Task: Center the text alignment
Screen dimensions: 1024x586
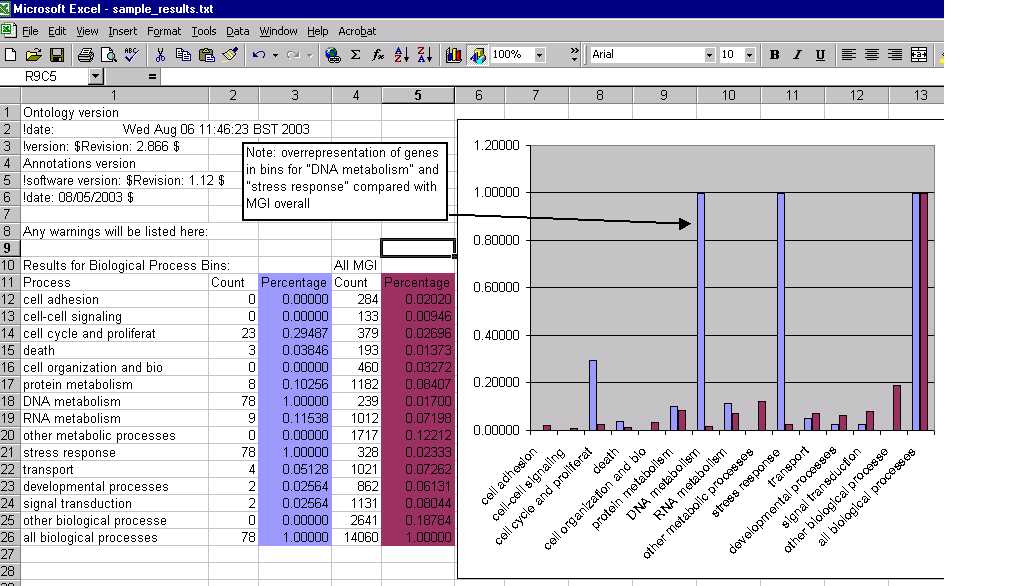Action: pyautogui.click(x=872, y=55)
